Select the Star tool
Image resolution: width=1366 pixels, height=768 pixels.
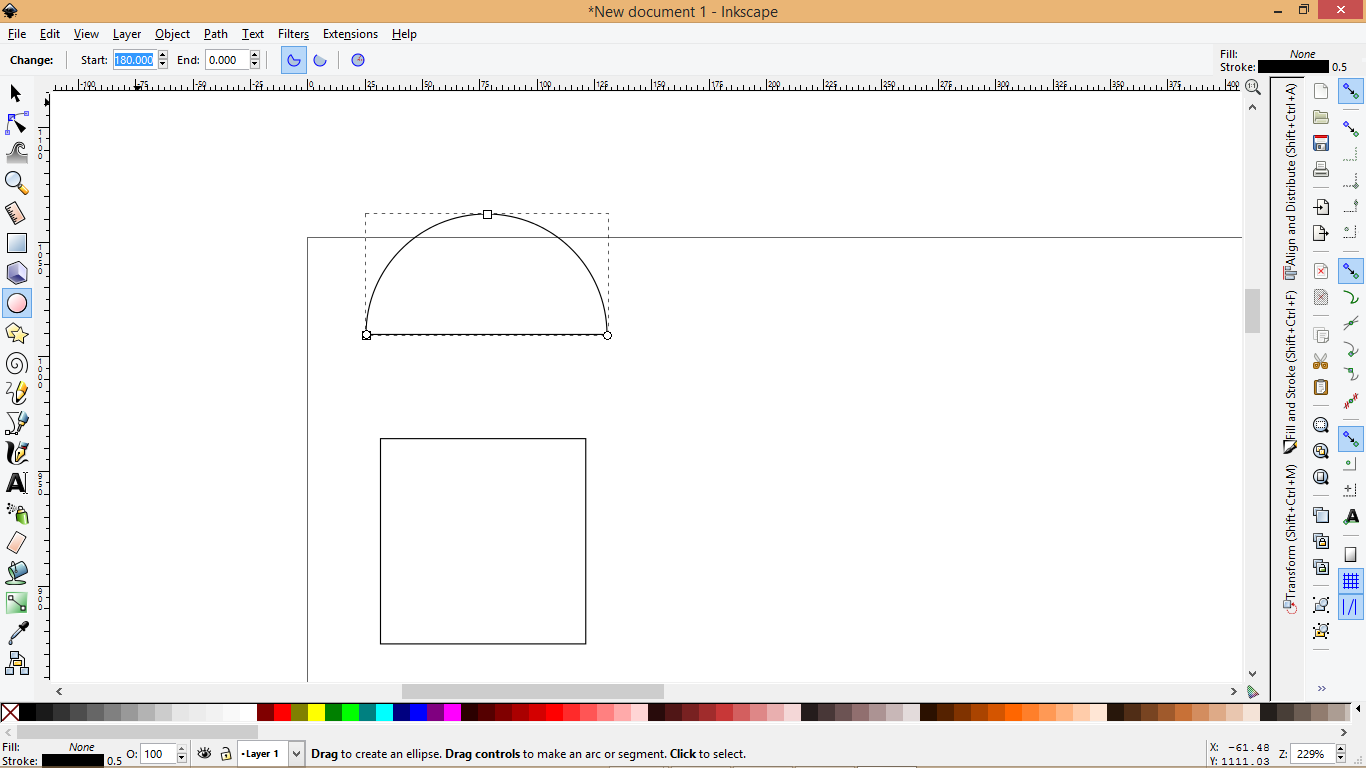point(17,333)
